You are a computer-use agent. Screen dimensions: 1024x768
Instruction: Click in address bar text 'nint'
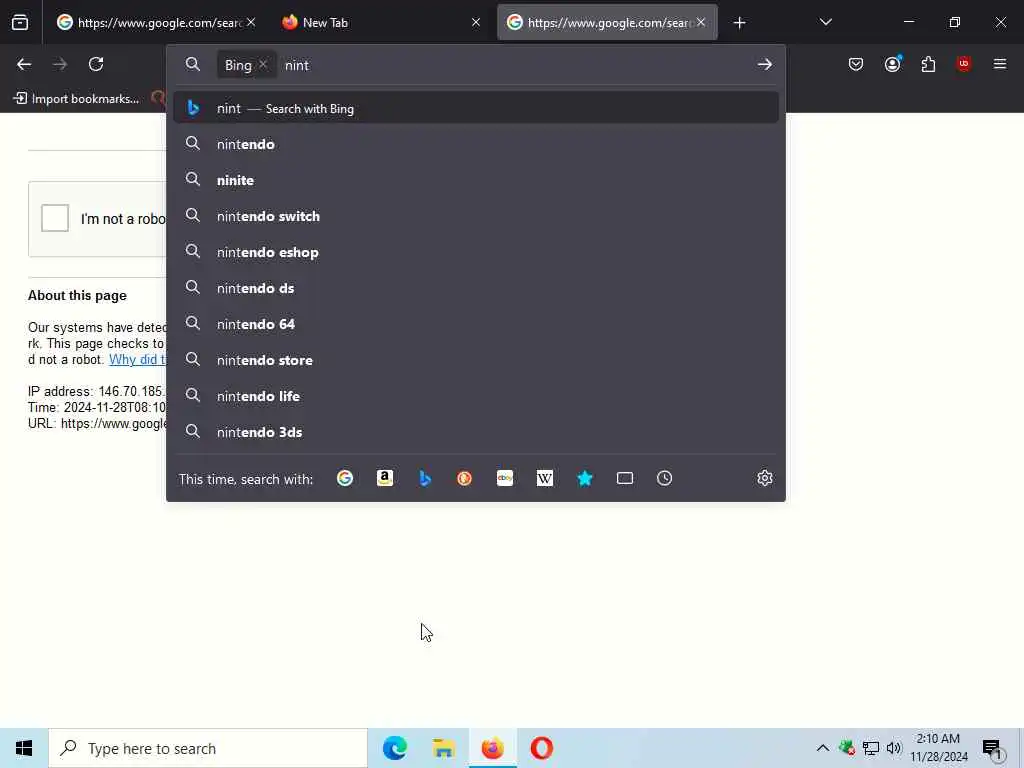[297, 65]
